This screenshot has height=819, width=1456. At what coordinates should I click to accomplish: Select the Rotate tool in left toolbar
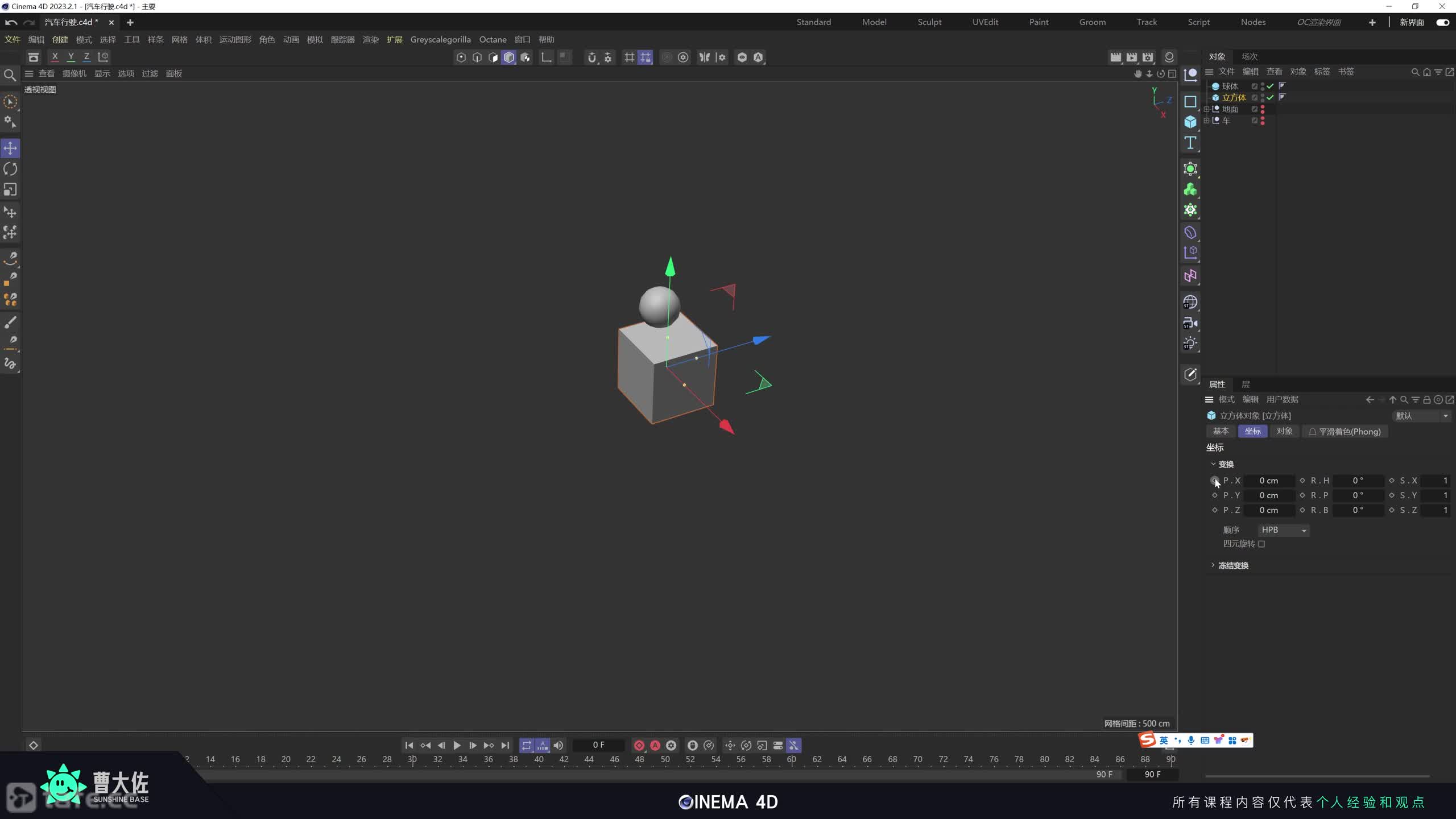[10, 169]
